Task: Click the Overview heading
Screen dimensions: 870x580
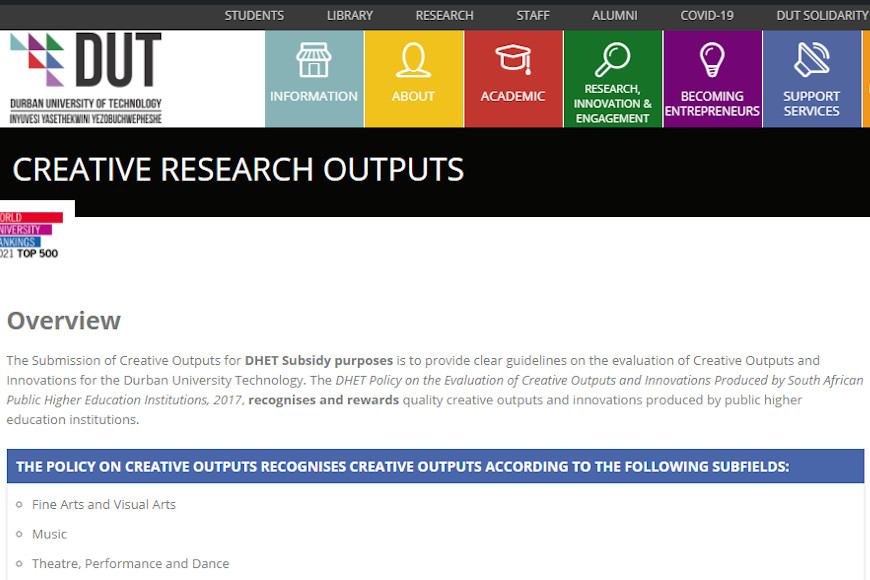Action: tap(64, 321)
